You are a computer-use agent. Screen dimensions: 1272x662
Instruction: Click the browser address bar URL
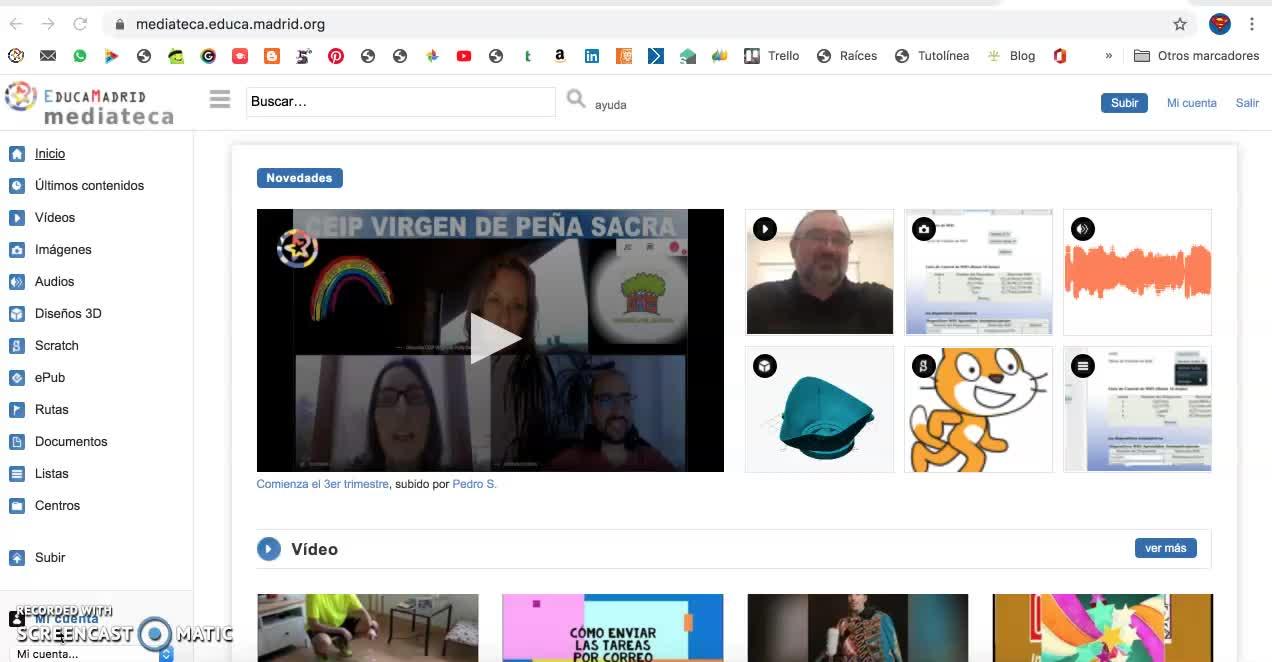[x=230, y=24]
